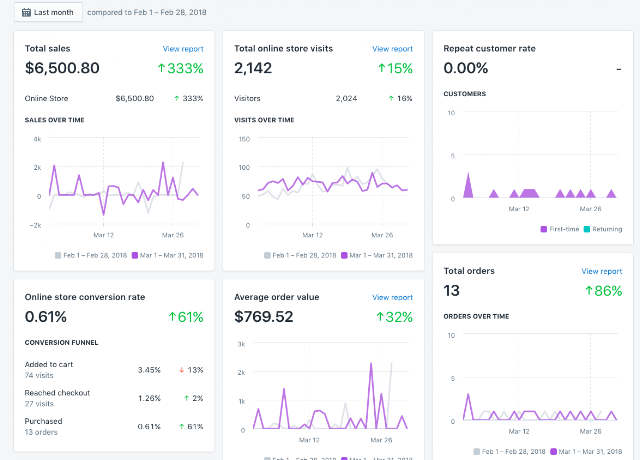This screenshot has height=460, width=640.
Task: Click purple Mar legend swatch in Orders chart
Action: 553,451
